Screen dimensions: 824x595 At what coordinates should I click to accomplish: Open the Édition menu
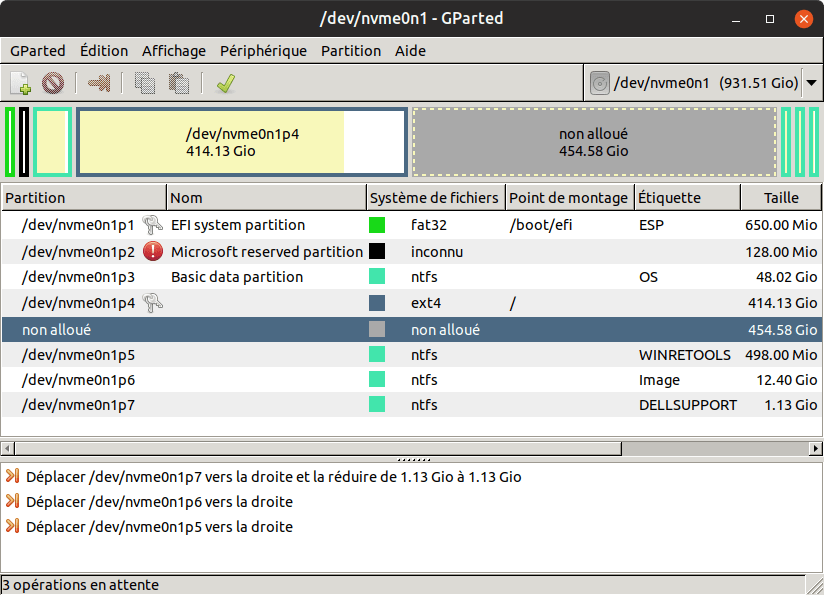point(104,51)
